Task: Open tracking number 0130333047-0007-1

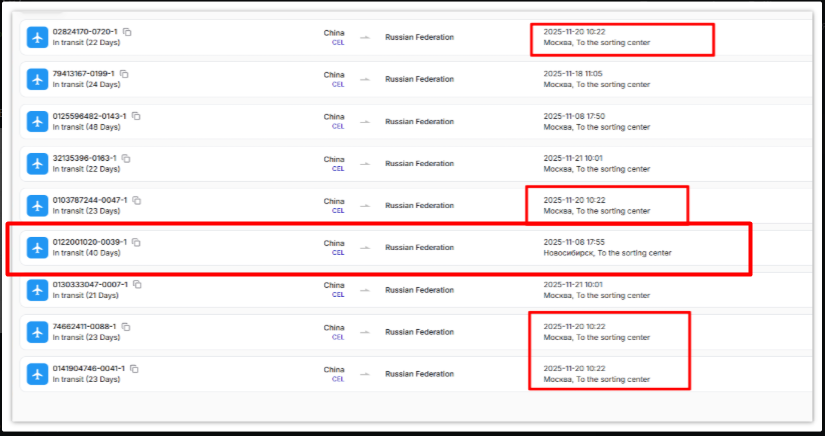Action: pos(89,284)
